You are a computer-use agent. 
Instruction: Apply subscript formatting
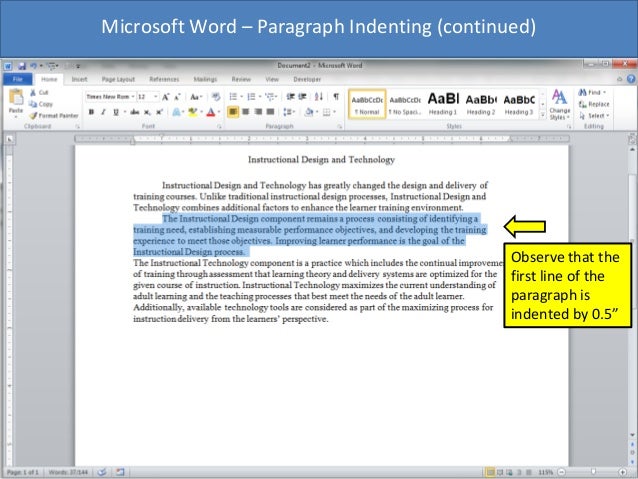tap(147, 112)
